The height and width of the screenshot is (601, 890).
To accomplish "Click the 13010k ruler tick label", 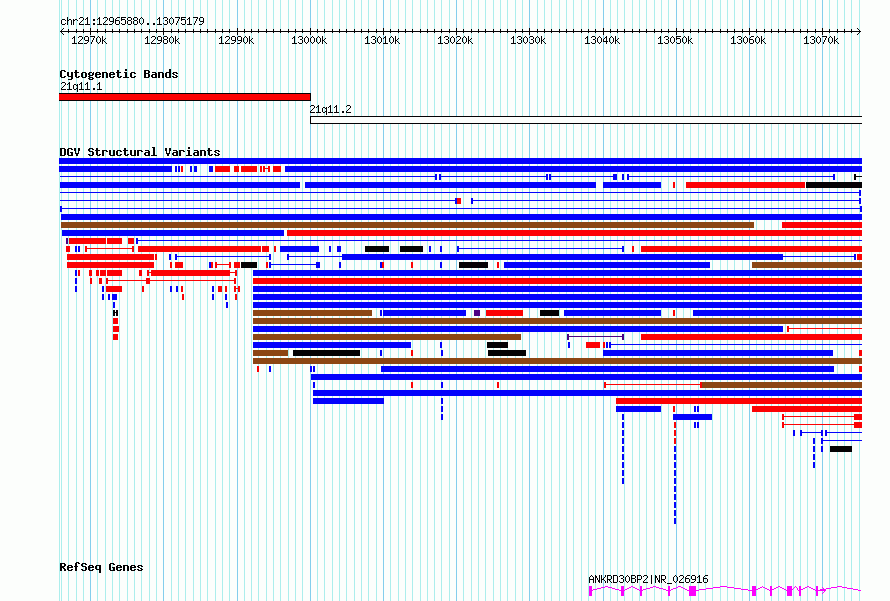I will tap(382, 40).
